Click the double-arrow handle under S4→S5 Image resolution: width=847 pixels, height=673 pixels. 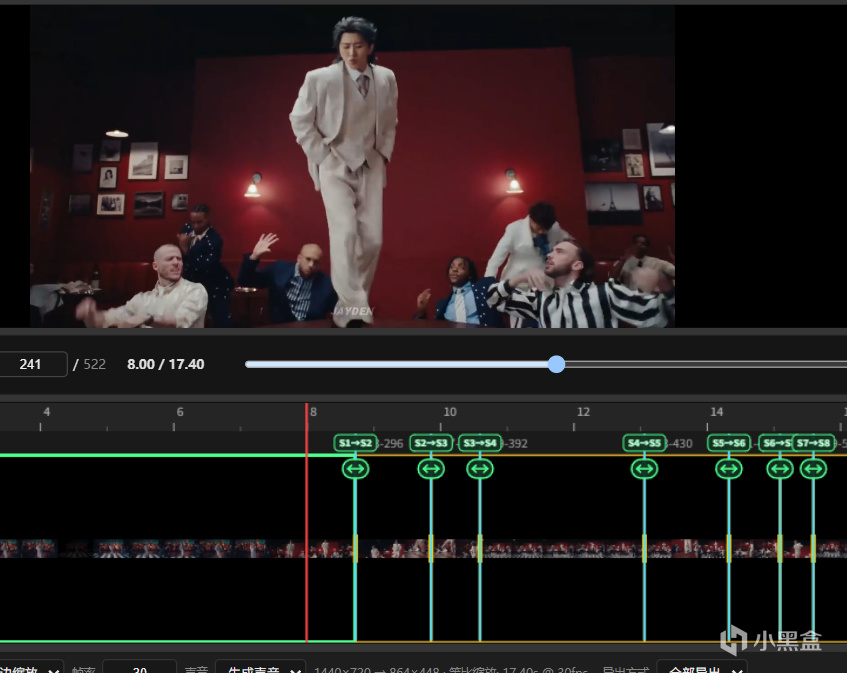[x=644, y=469]
